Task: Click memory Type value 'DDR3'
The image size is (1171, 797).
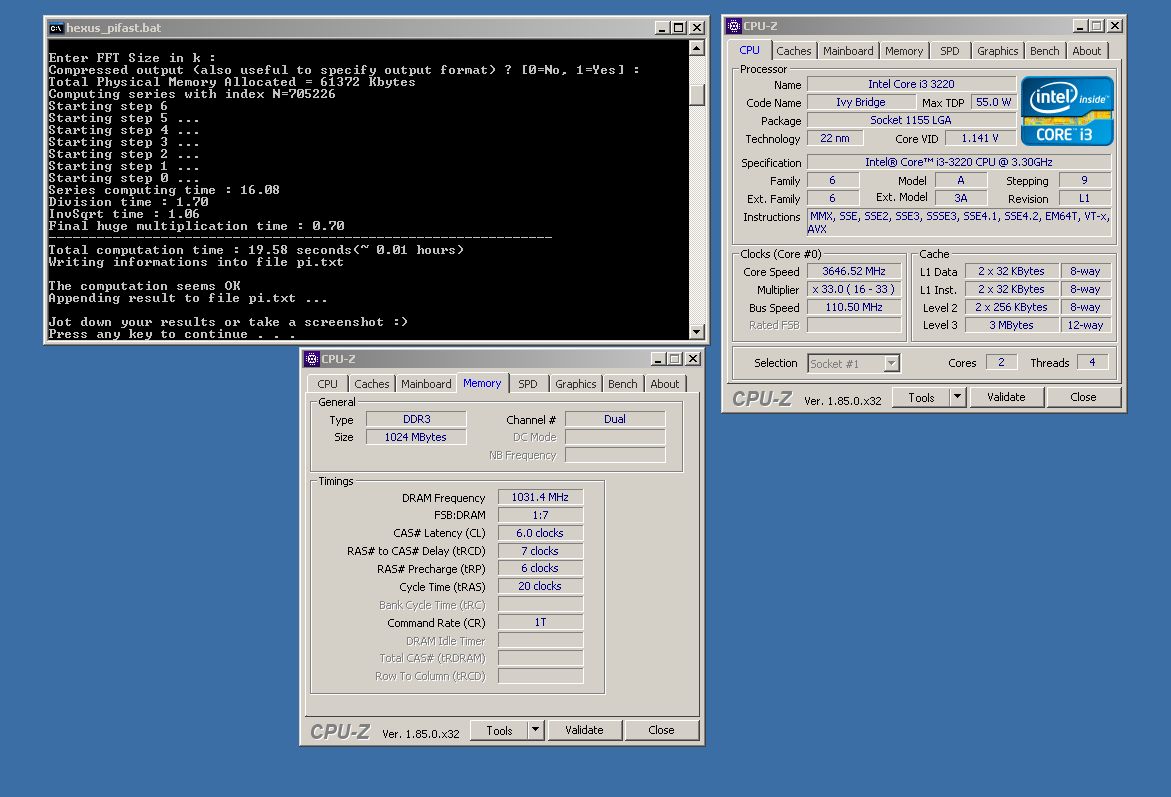Action: click(x=416, y=420)
